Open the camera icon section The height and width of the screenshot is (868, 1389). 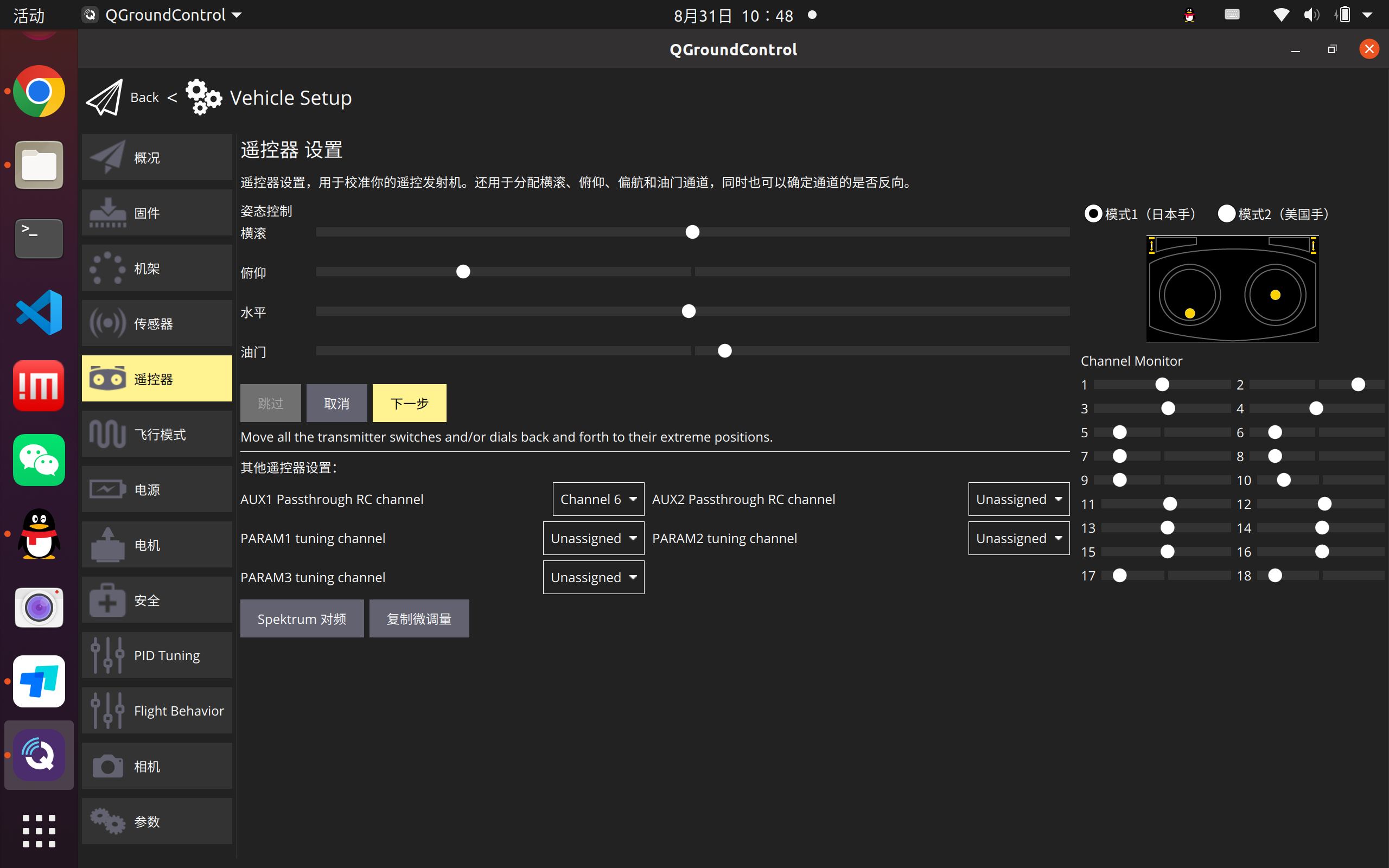pyautogui.click(x=107, y=766)
